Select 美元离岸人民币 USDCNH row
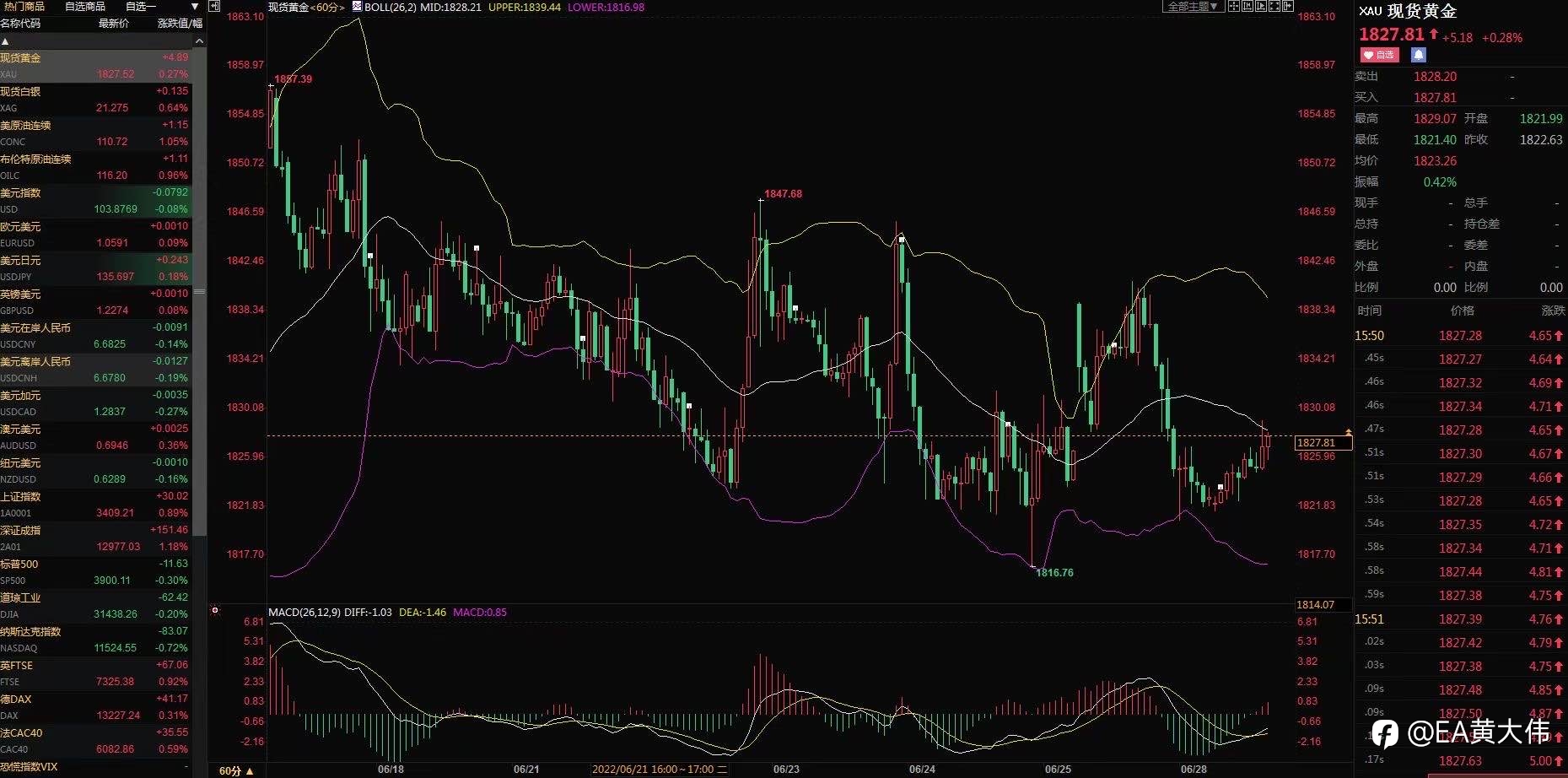The image size is (1568, 778). point(96,370)
